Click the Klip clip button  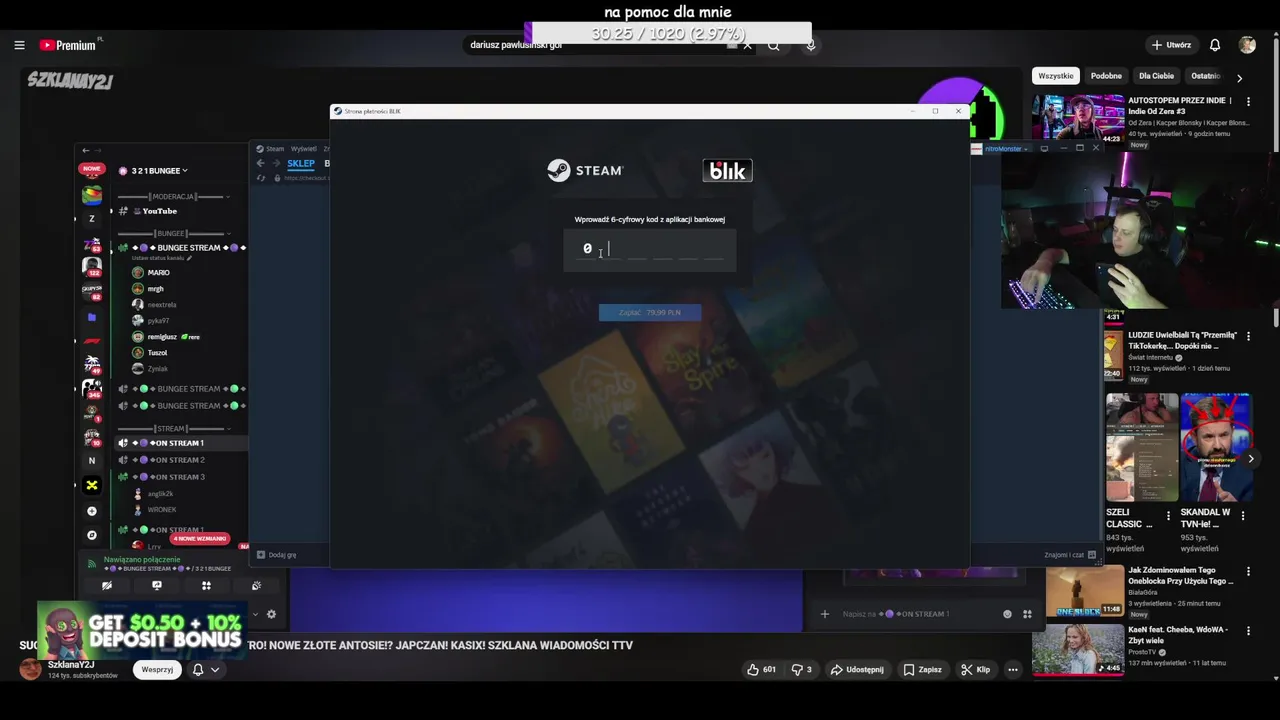click(975, 669)
